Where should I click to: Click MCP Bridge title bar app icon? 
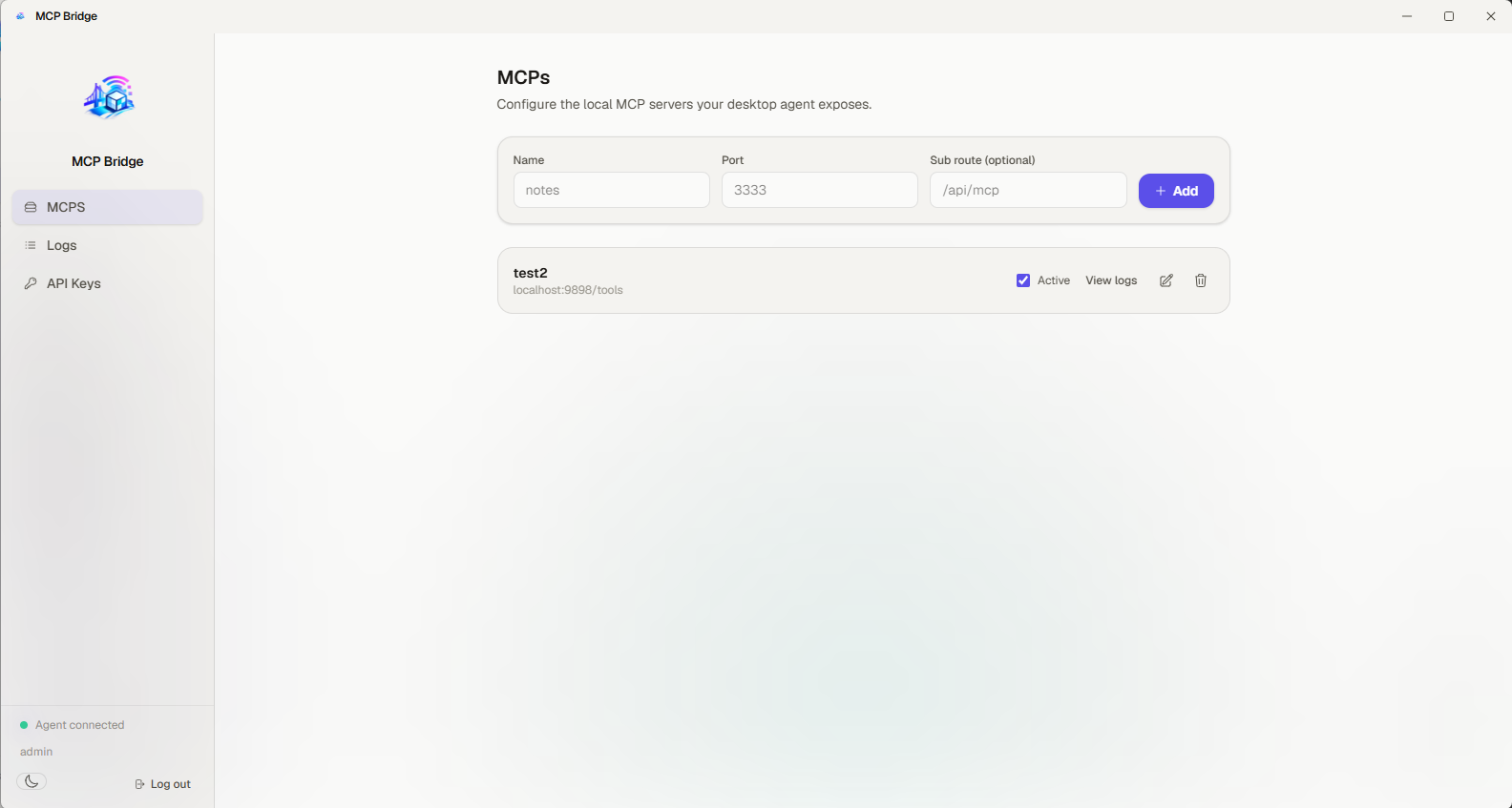21,16
